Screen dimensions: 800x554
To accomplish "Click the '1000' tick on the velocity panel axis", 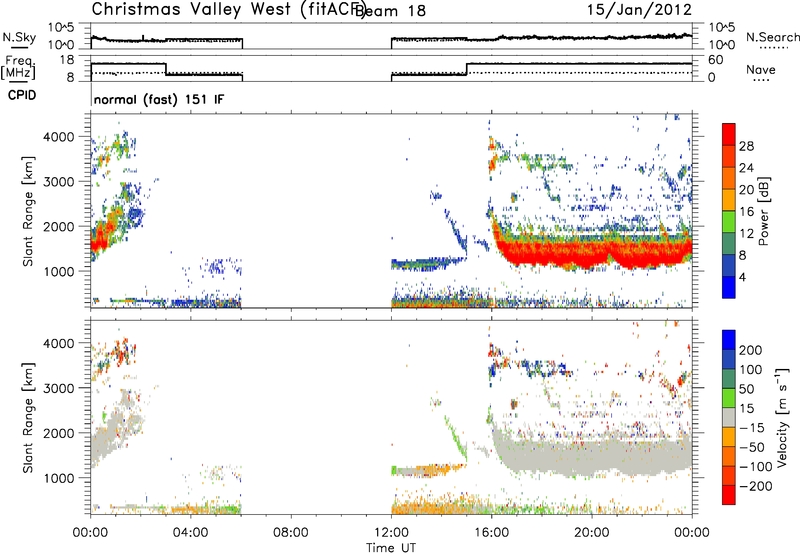I will tap(59, 478).
